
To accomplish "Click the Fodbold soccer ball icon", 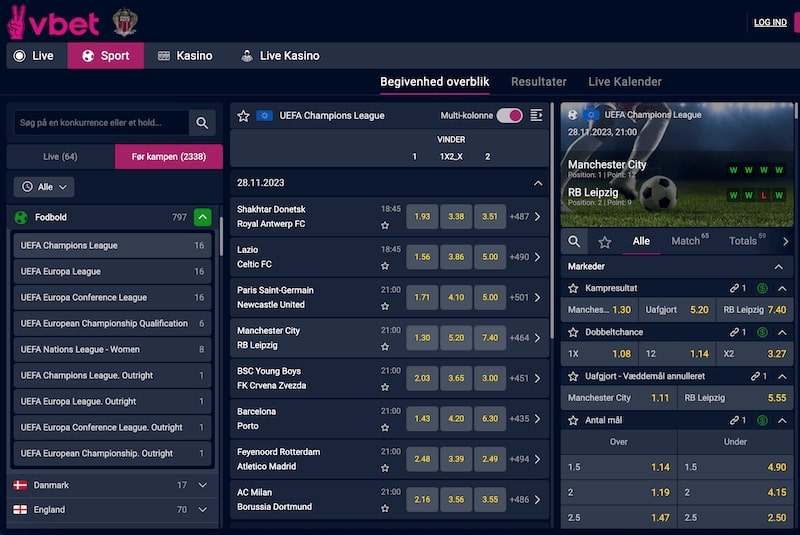I will [x=21, y=218].
